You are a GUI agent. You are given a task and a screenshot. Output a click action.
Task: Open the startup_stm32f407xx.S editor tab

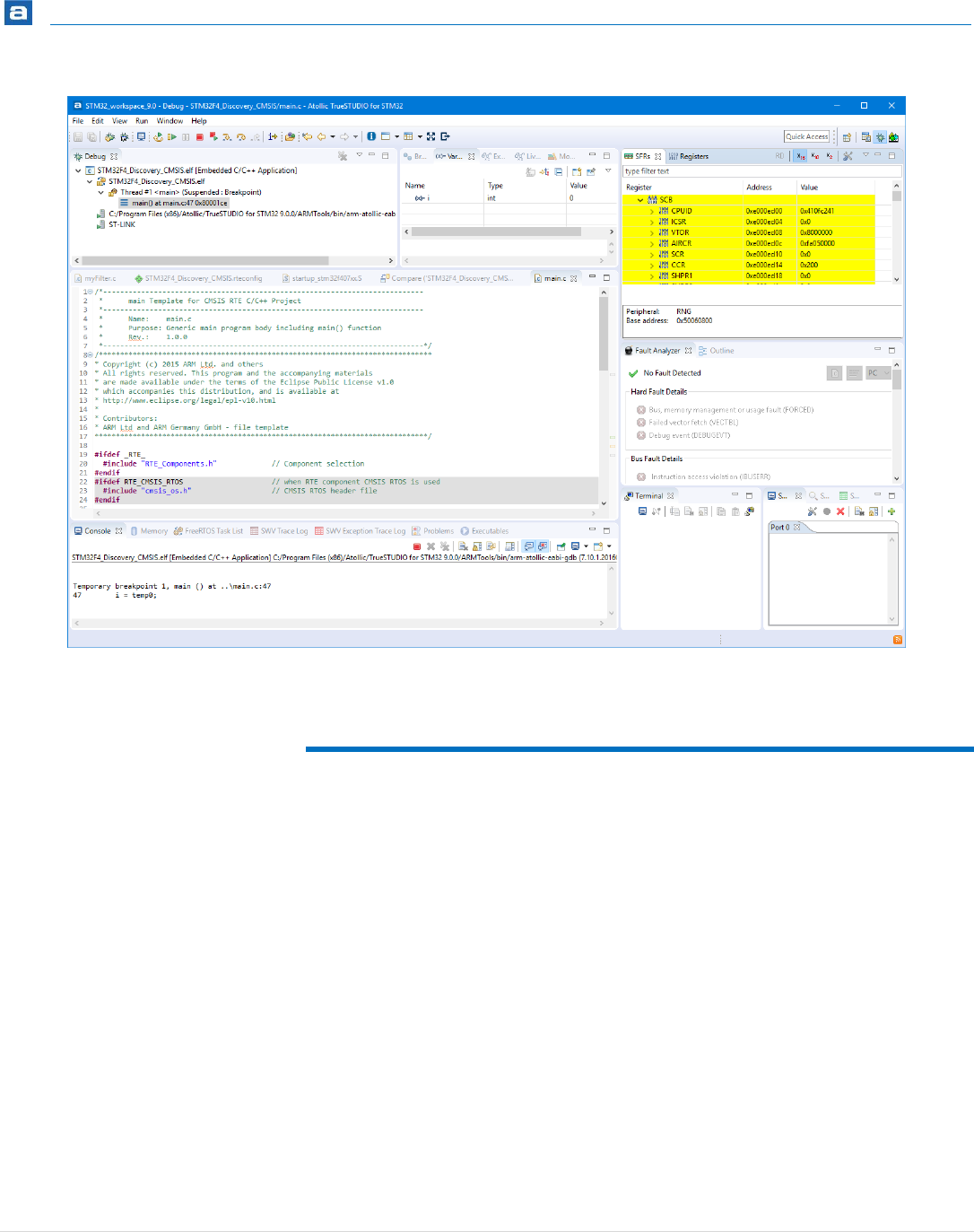tap(322, 278)
